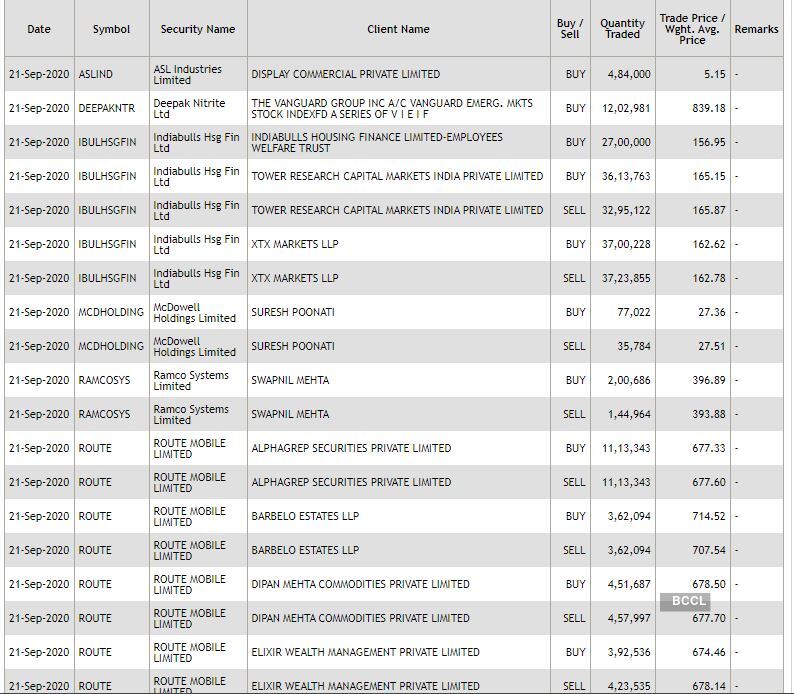The image size is (794, 694).
Task: Click quantity 77,022 for McDowell Holdings
Action: [633, 312]
